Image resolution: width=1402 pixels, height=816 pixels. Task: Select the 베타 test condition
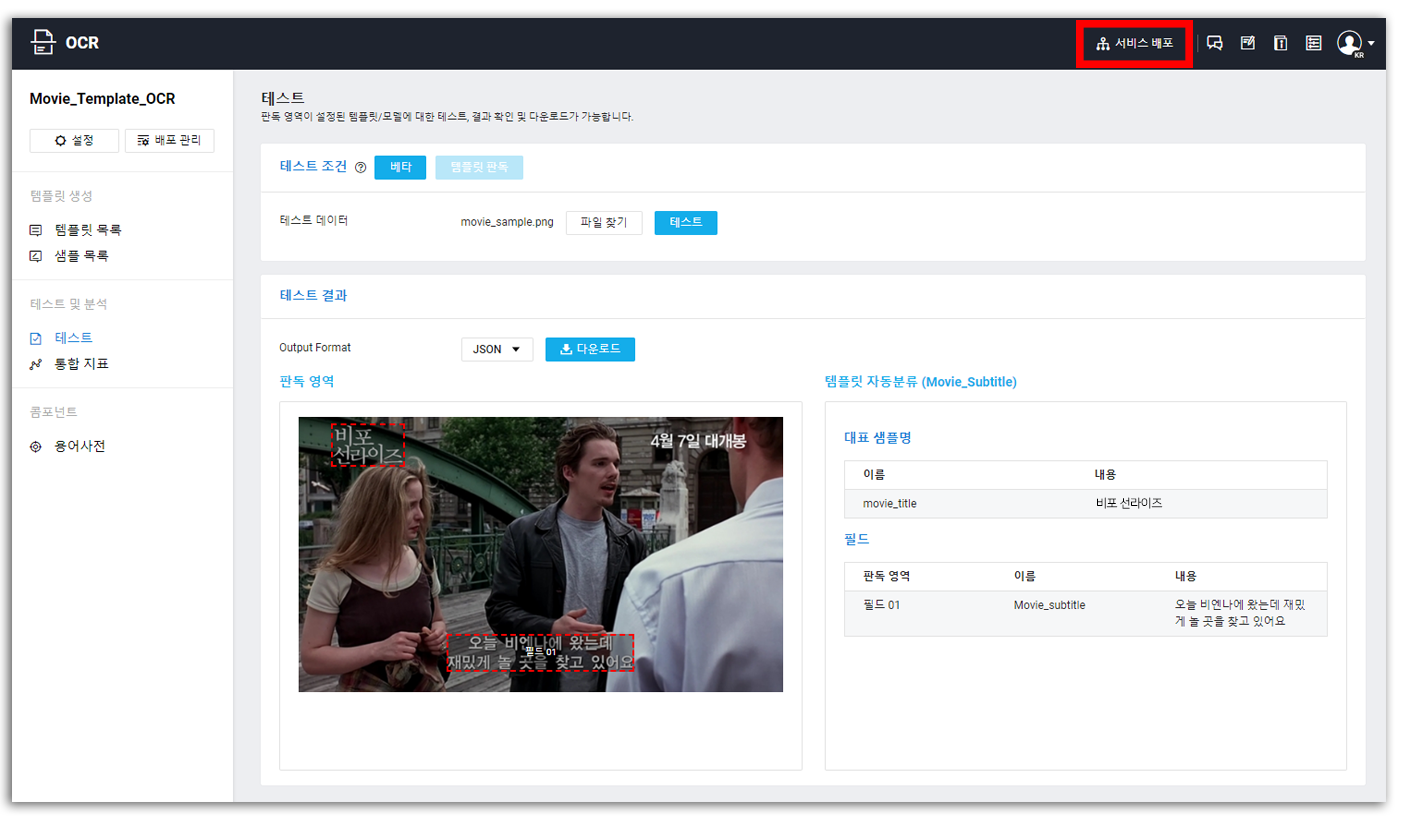(400, 167)
